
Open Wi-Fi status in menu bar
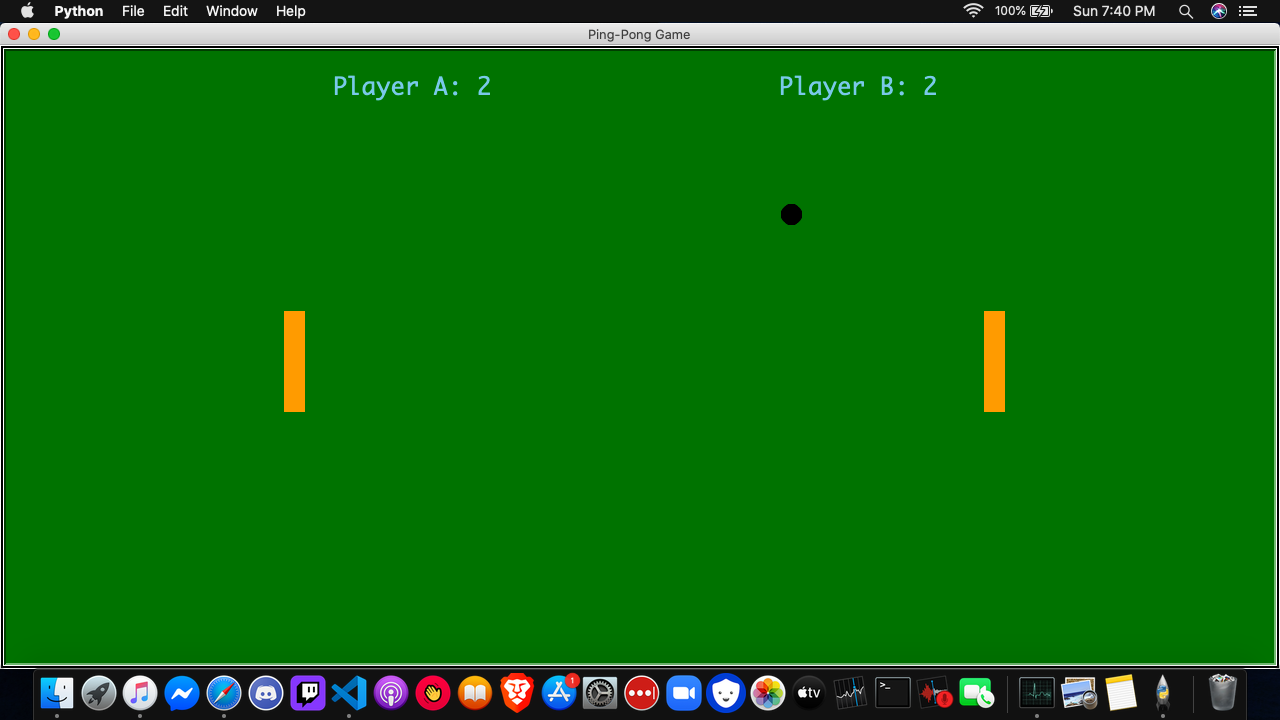[x=972, y=11]
